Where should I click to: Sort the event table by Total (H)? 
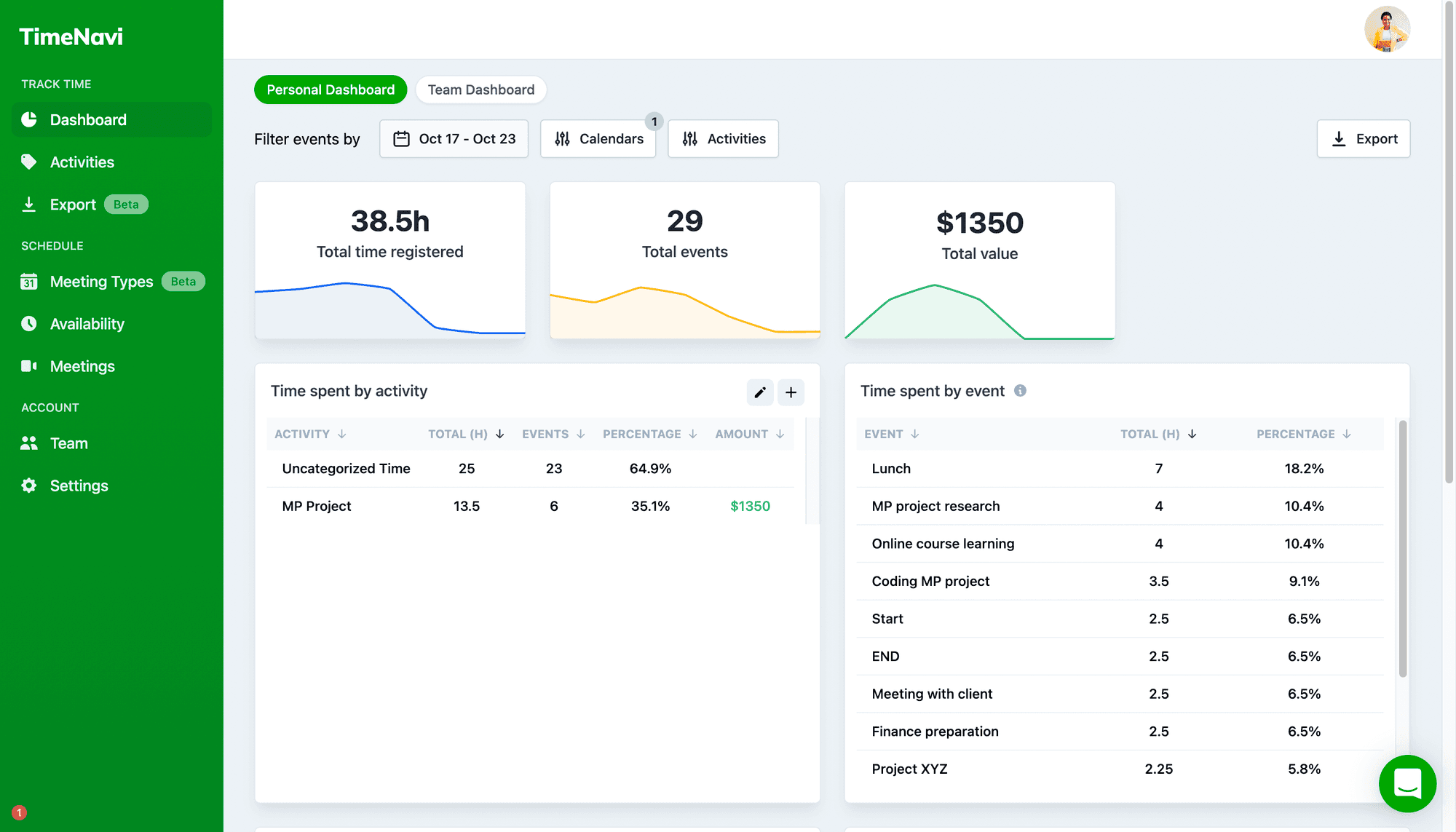coord(1158,434)
